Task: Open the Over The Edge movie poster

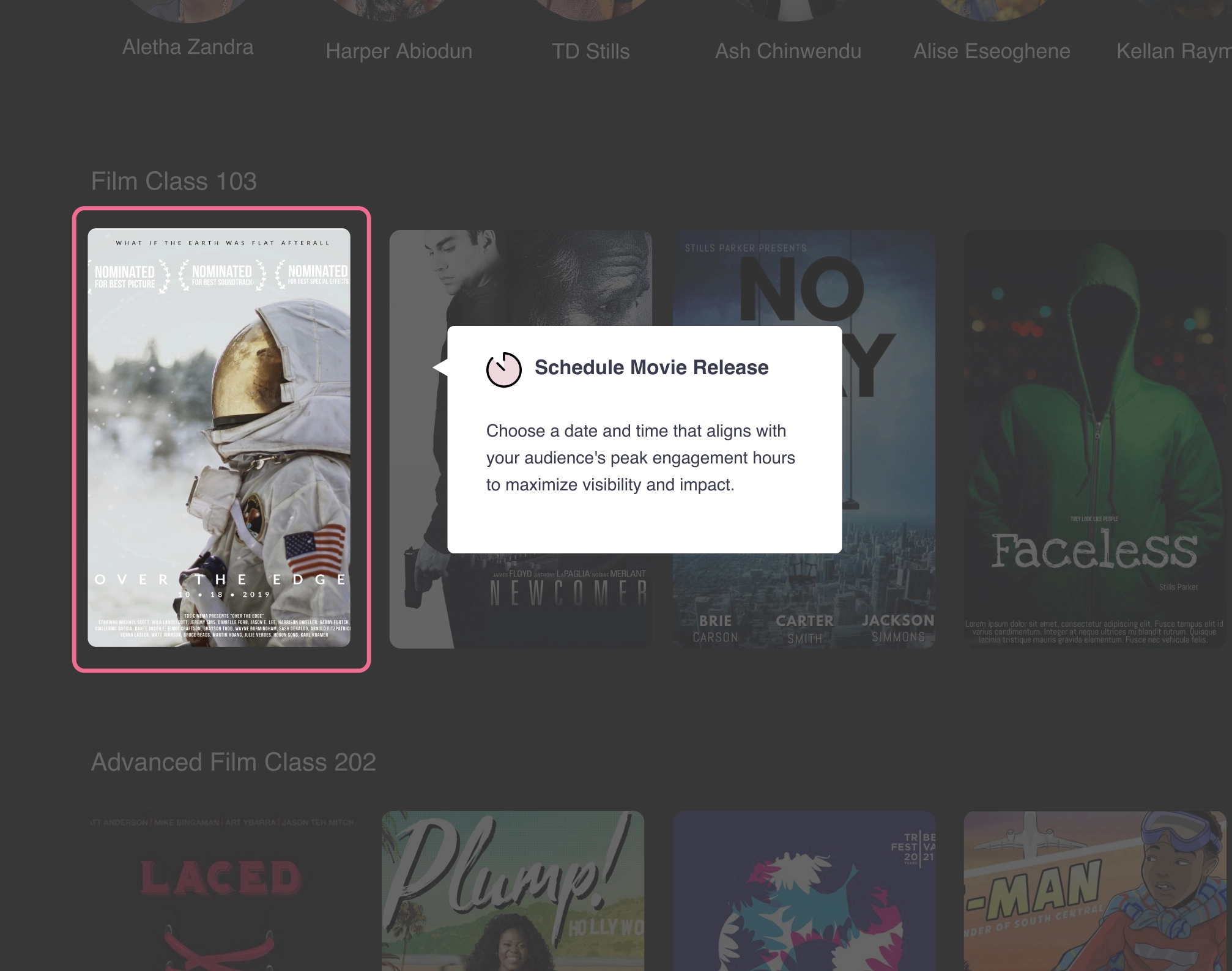Action: coord(219,438)
